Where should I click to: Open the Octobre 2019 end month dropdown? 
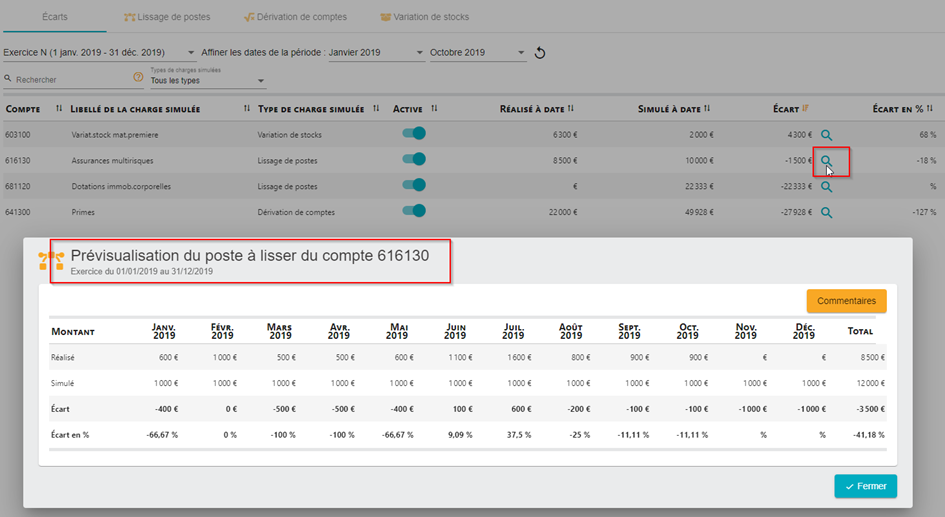tap(521, 53)
